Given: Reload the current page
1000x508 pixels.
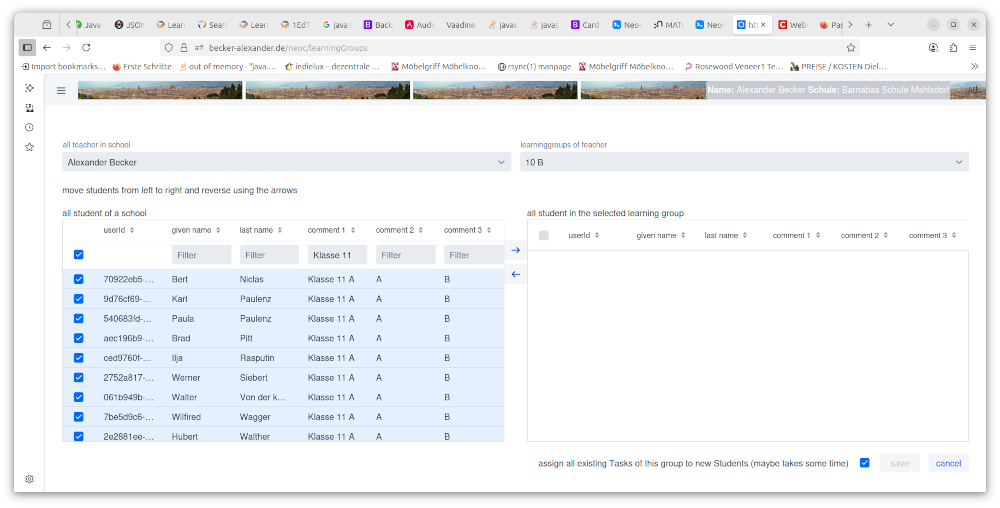Looking at the screenshot, I should click(86, 47).
